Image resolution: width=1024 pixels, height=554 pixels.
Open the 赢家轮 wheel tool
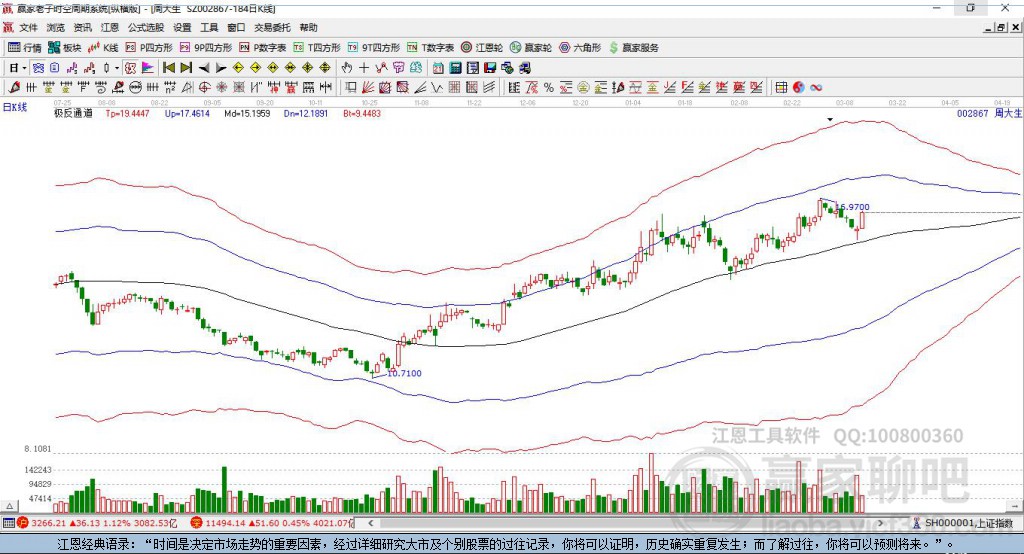[x=531, y=48]
